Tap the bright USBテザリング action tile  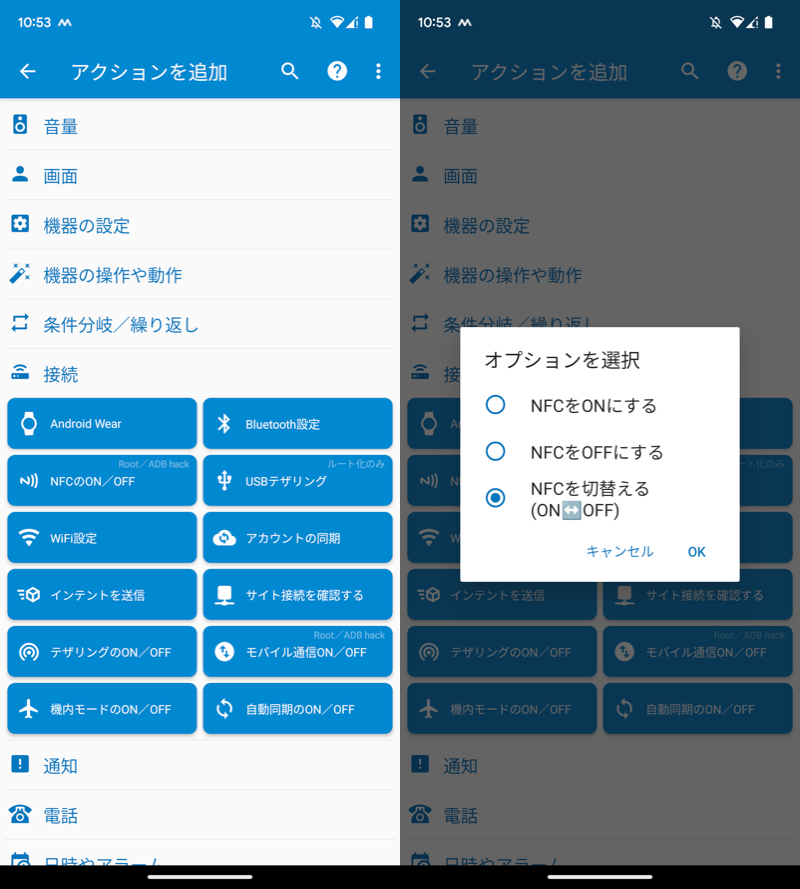(297, 481)
